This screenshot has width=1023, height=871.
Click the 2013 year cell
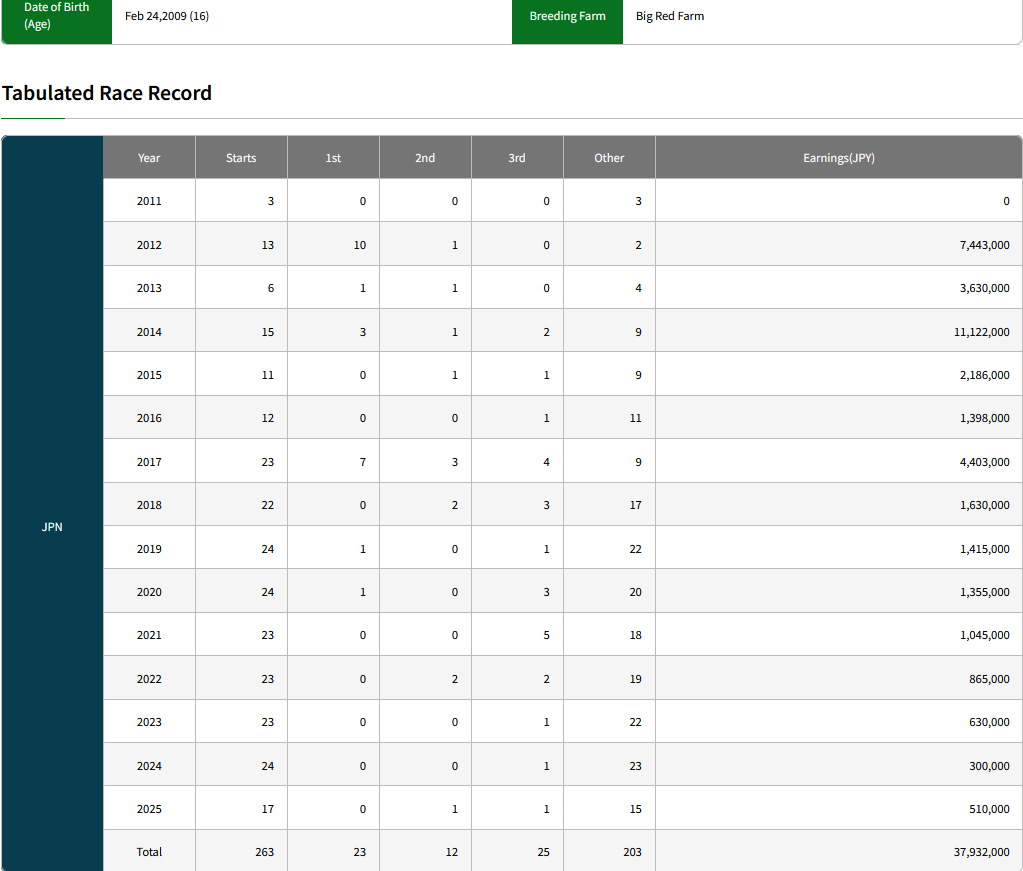tap(149, 288)
